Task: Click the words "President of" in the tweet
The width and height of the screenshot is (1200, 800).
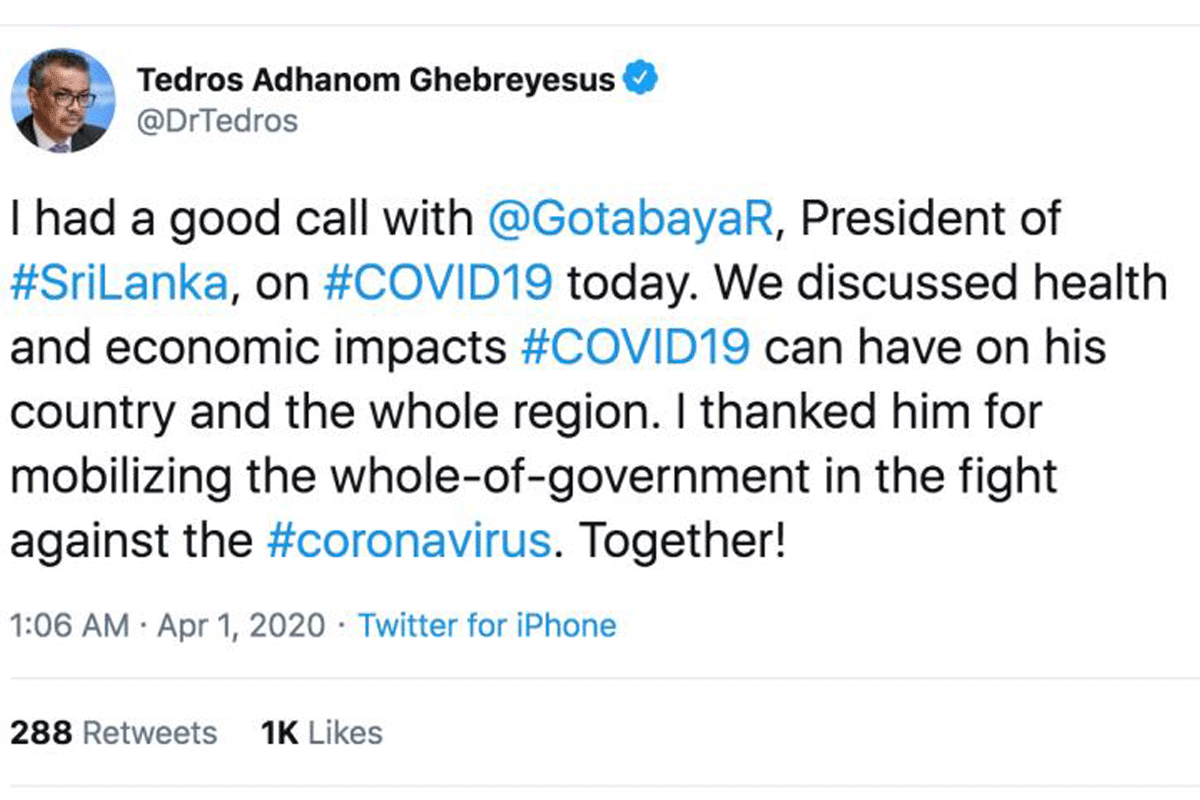Action: coord(930,219)
